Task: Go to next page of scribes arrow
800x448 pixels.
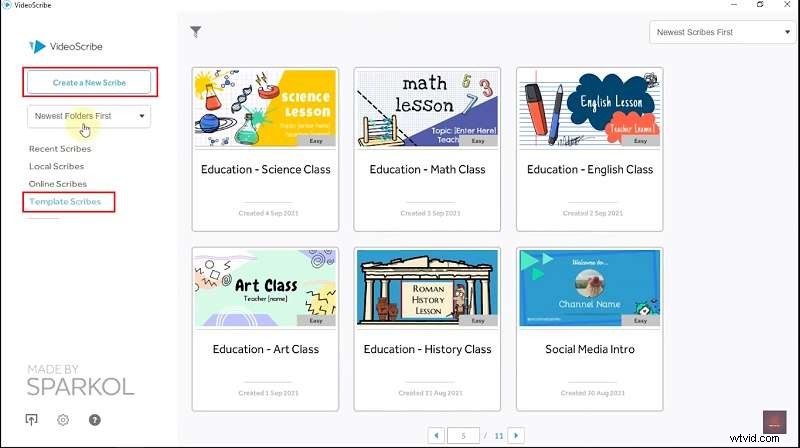Action: point(516,435)
